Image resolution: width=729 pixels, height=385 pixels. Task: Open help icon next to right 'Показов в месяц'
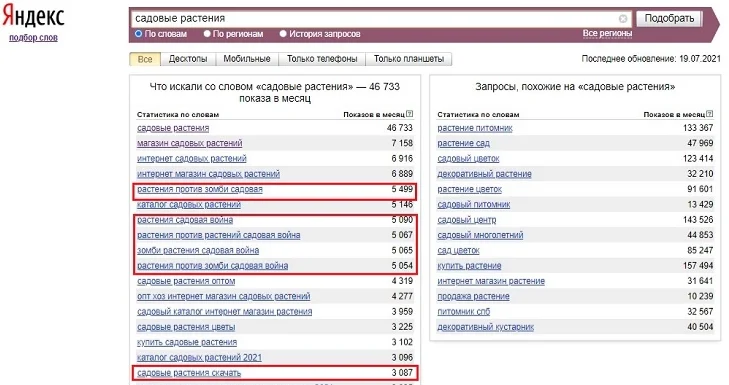(x=709, y=114)
